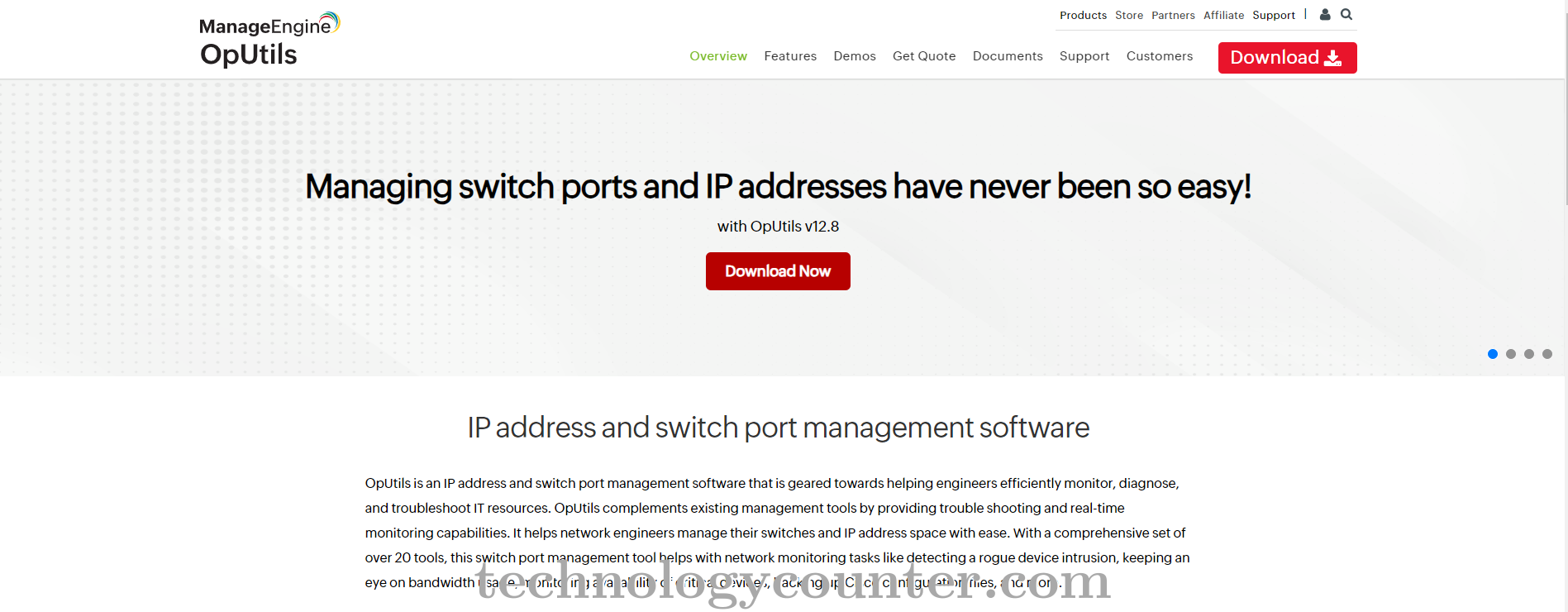Select the third carousel slide dot
1568x612 pixels.
[x=1529, y=354]
